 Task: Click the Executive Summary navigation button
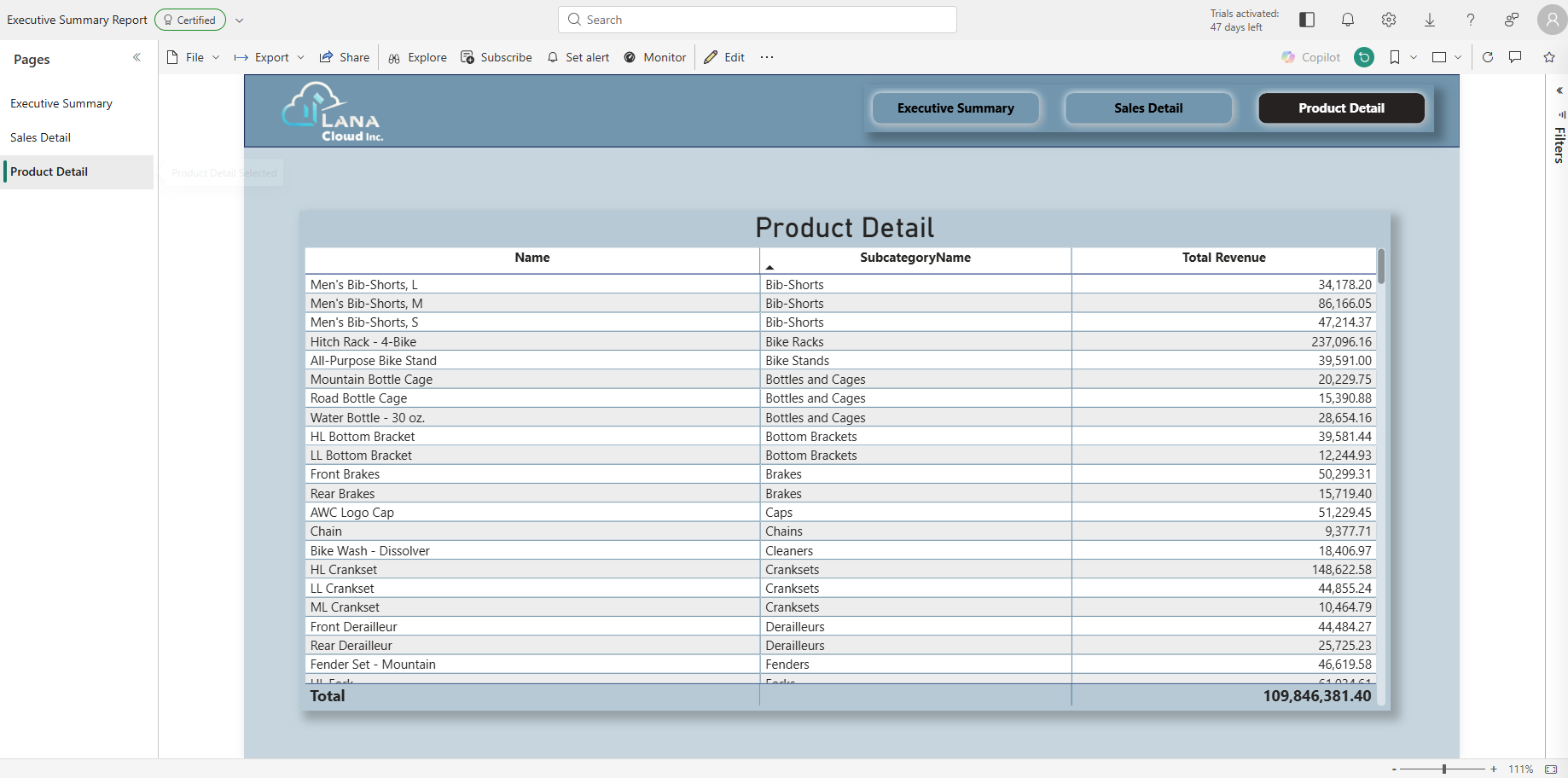955,108
